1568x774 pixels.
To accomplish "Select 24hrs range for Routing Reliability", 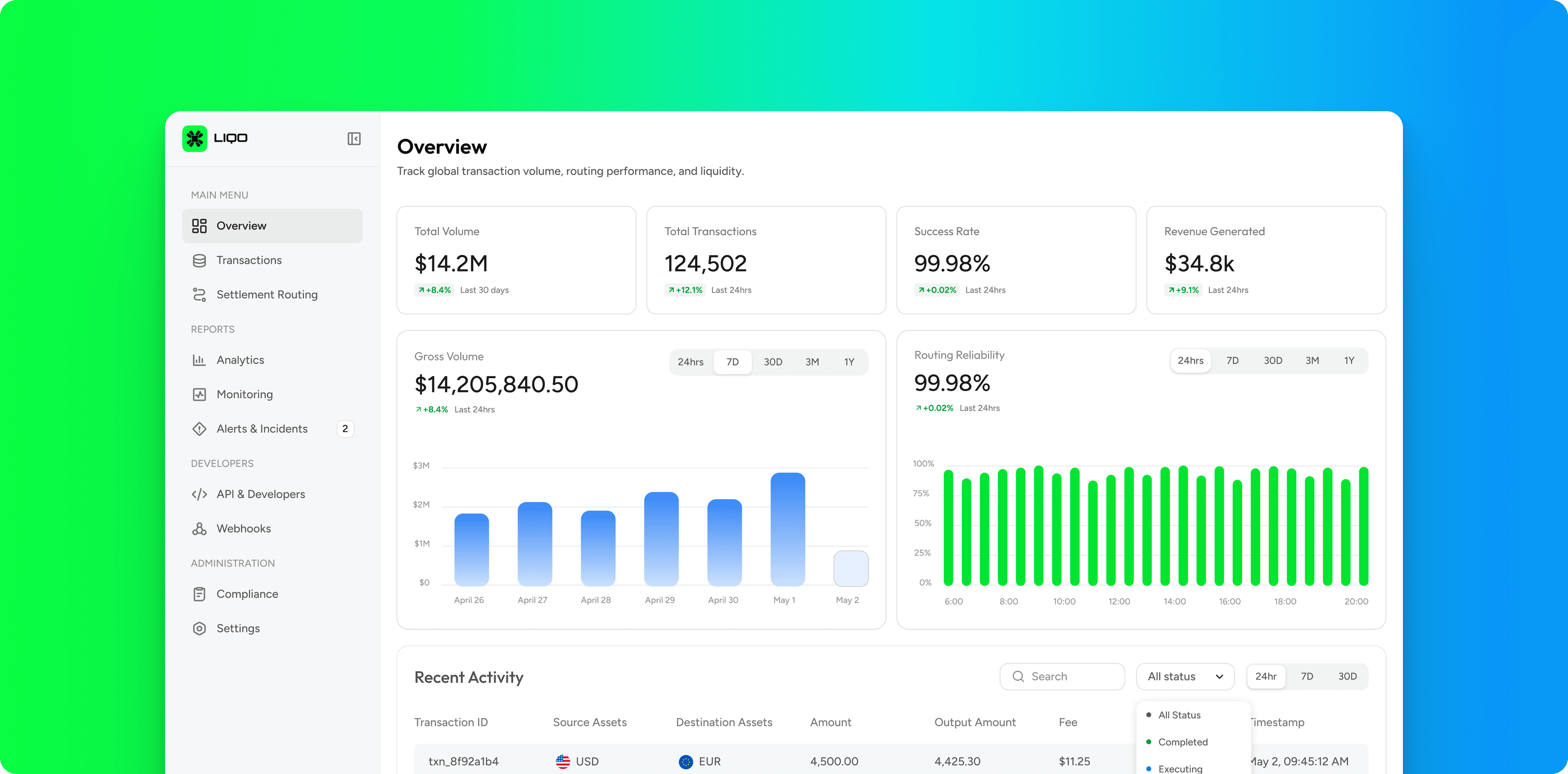I will (x=1191, y=361).
